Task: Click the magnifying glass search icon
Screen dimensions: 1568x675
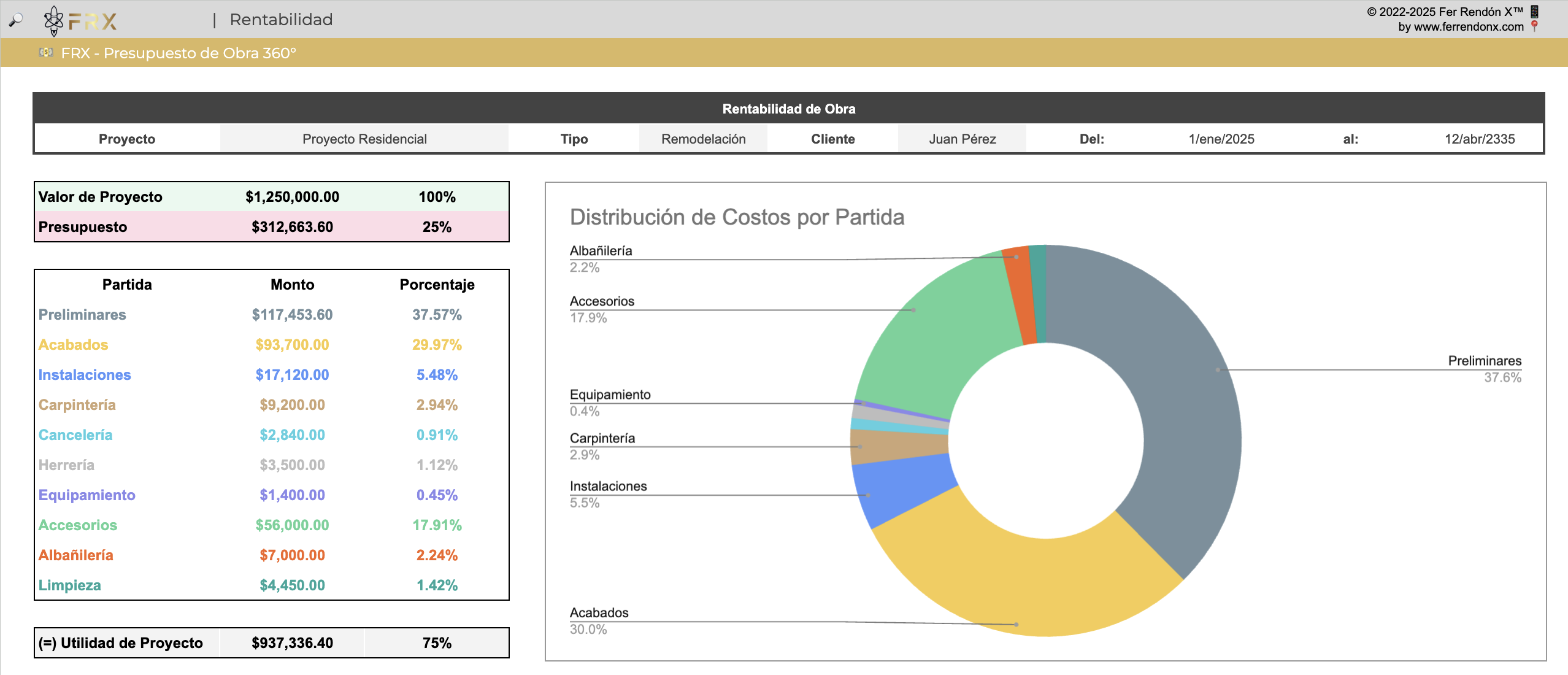Action: click(x=16, y=20)
